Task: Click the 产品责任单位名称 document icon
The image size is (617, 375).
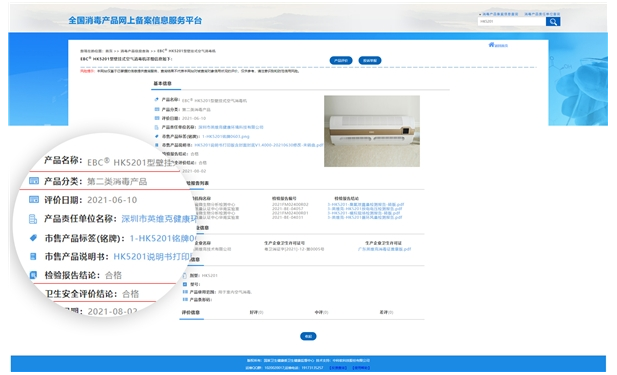Action: click(x=33, y=219)
